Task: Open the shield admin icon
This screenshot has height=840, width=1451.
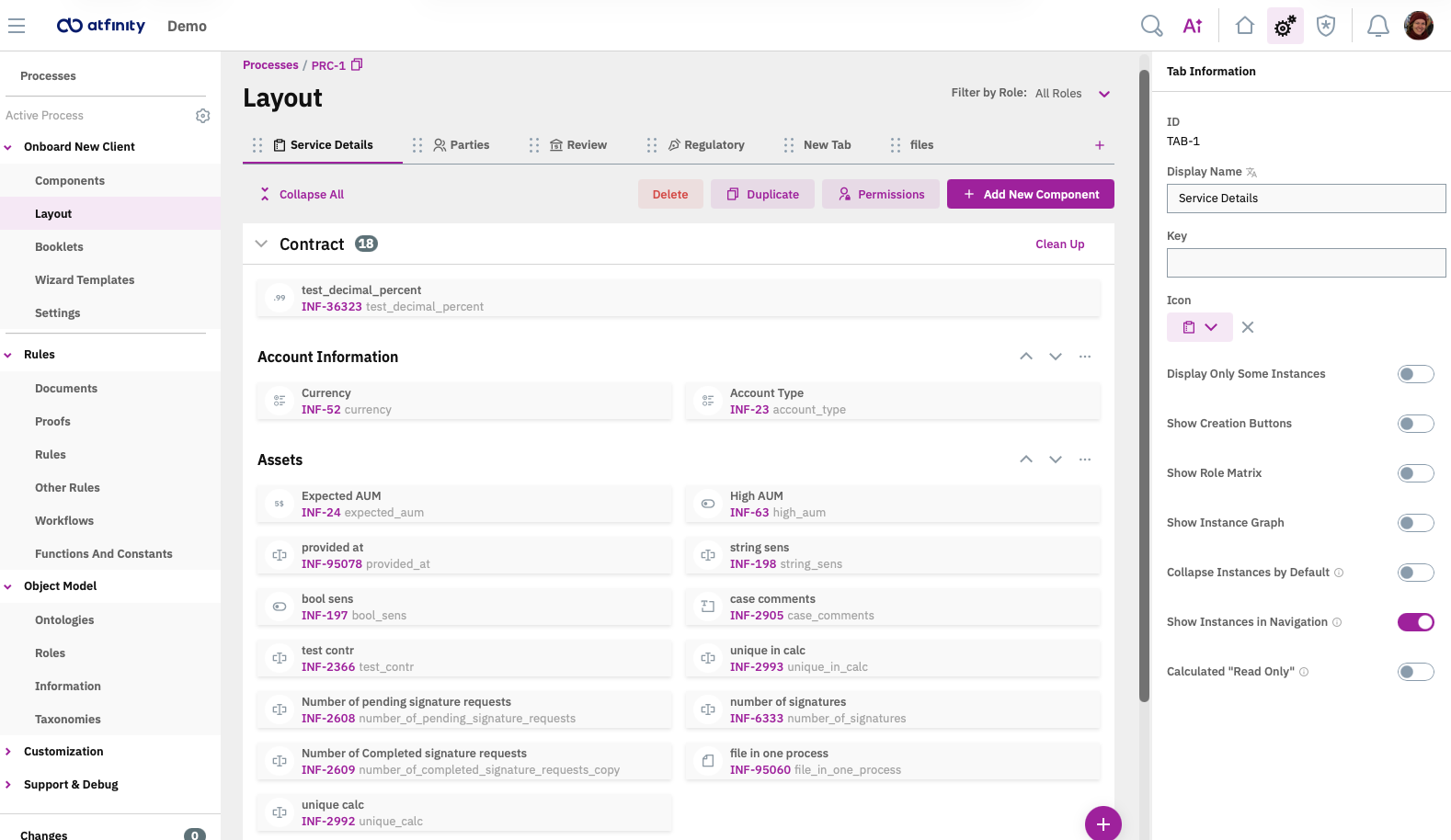Action: (x=1326, y=26)
